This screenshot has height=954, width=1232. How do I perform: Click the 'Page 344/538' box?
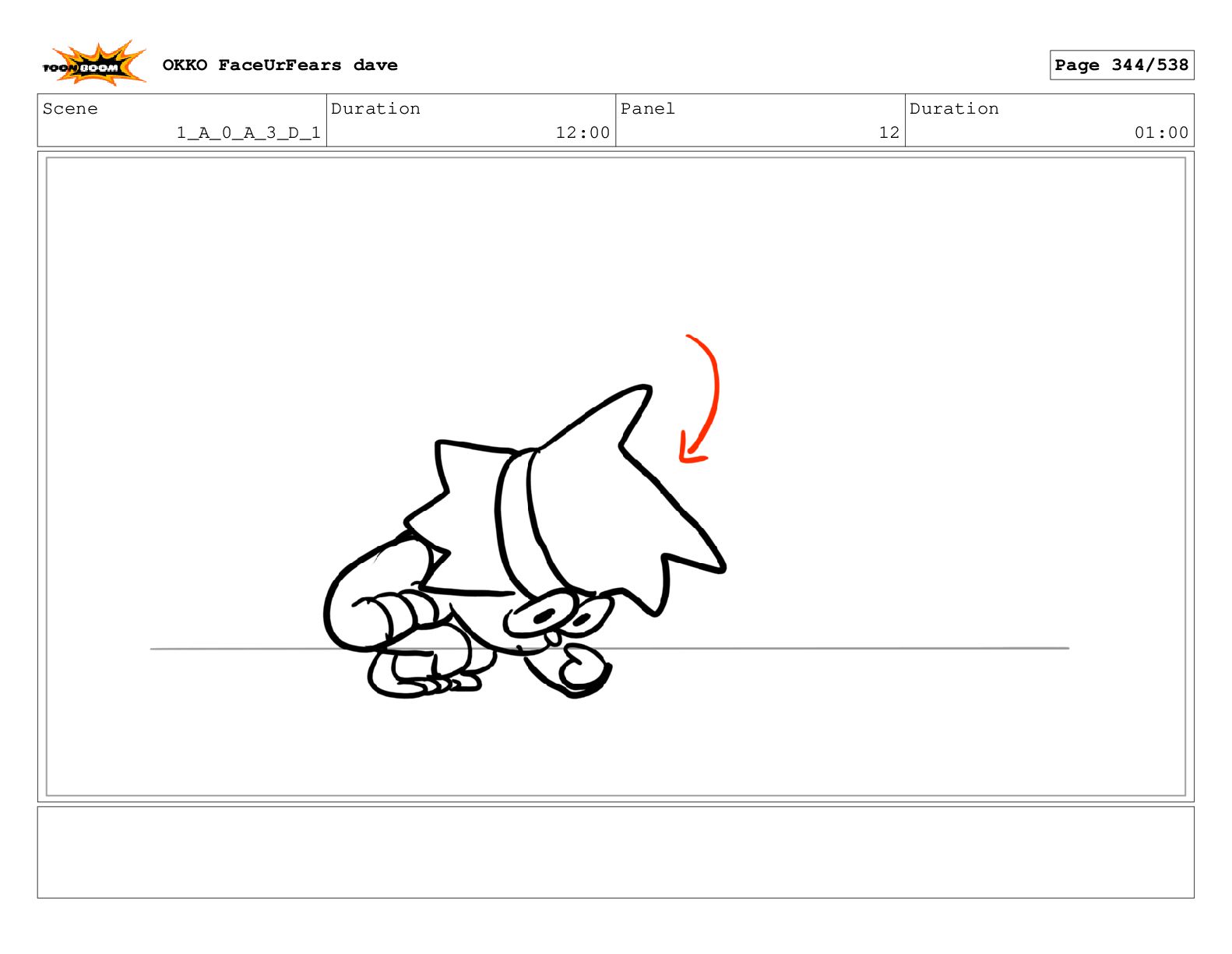(x=1121, y=65)
